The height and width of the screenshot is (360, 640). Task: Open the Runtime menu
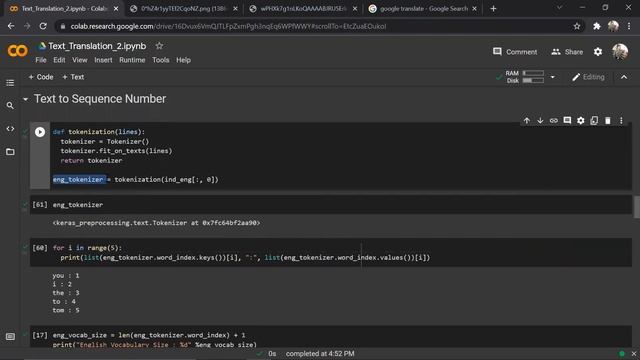click(x=132, y=60)
